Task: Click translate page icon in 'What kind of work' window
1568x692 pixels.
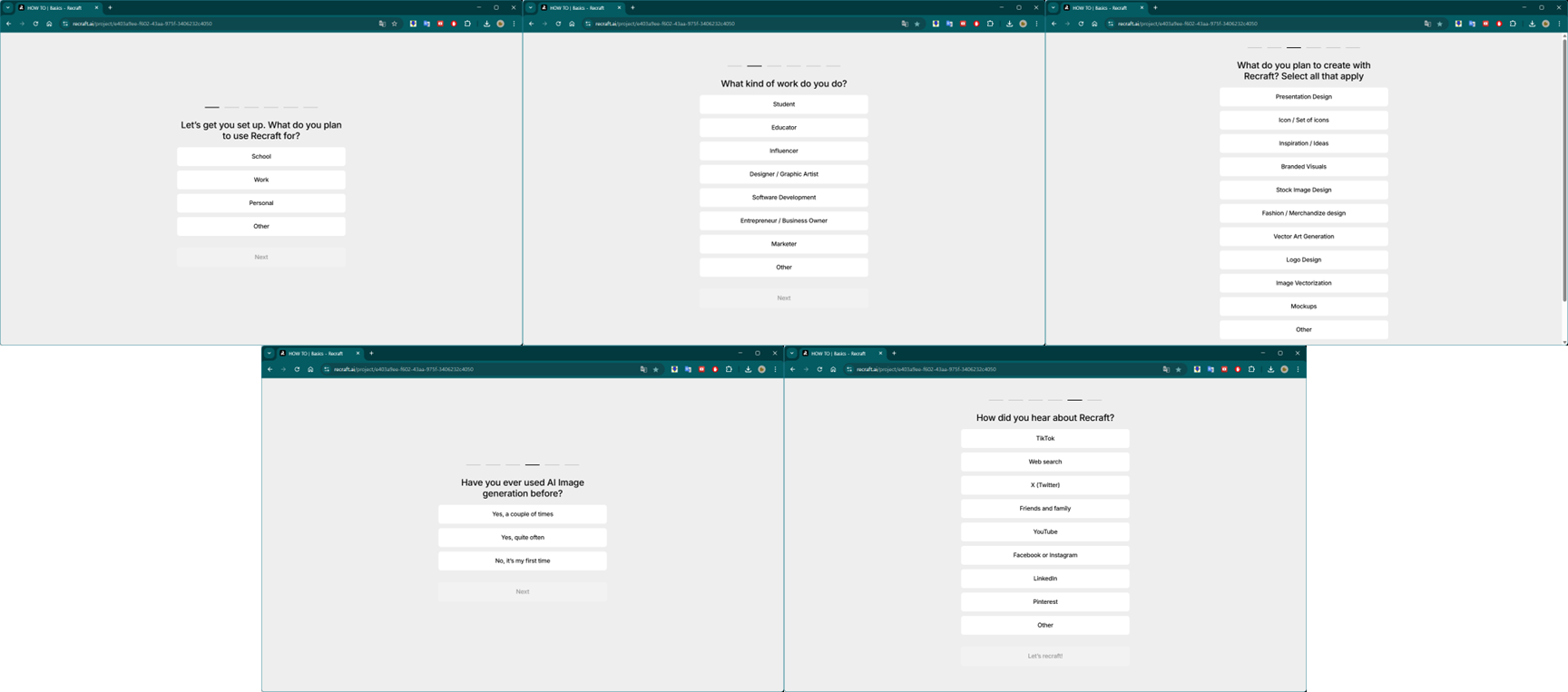Action: point(905,24)
